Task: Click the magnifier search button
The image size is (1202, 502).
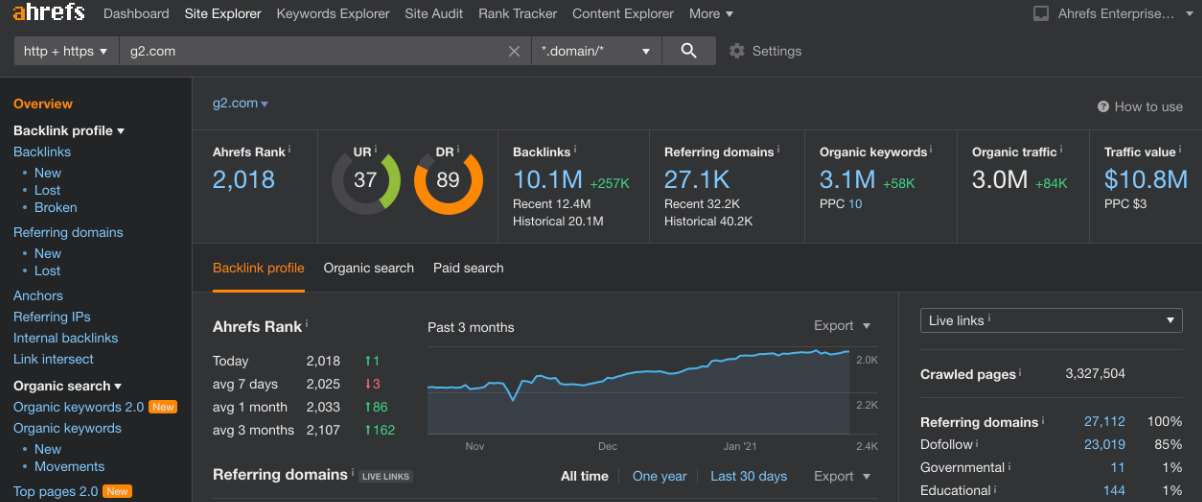Action: click(688, 51)
